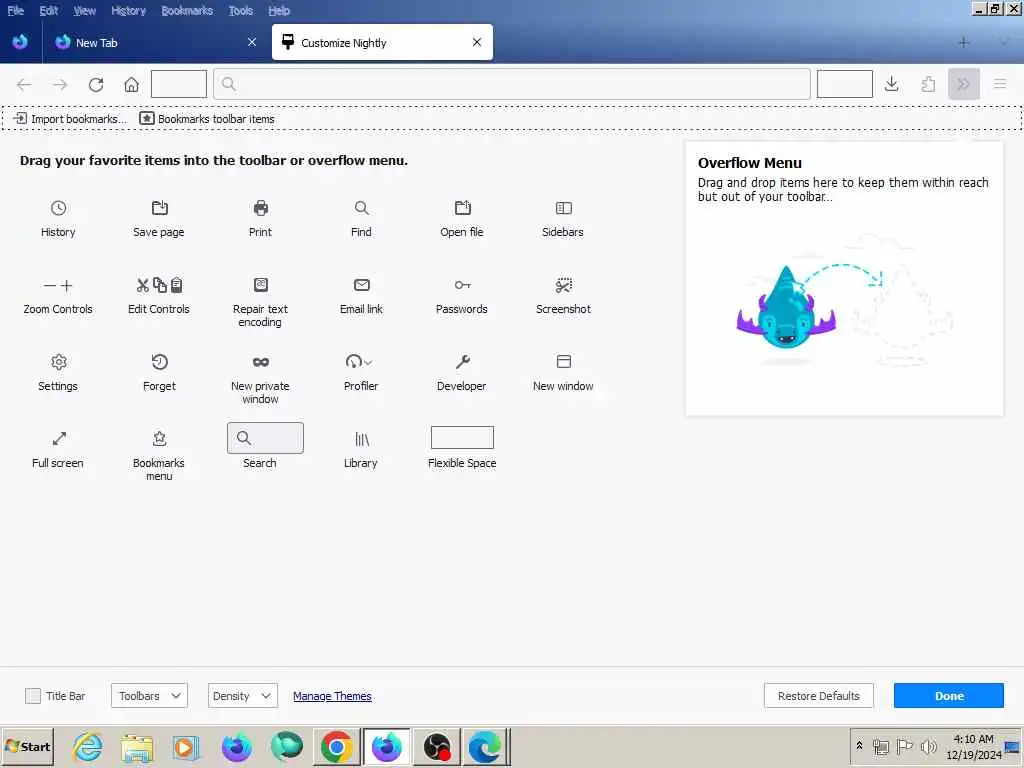This screenshot has height=768, width=1024.
Task: Select the Screenshot scissors icon
Action: 564,285
